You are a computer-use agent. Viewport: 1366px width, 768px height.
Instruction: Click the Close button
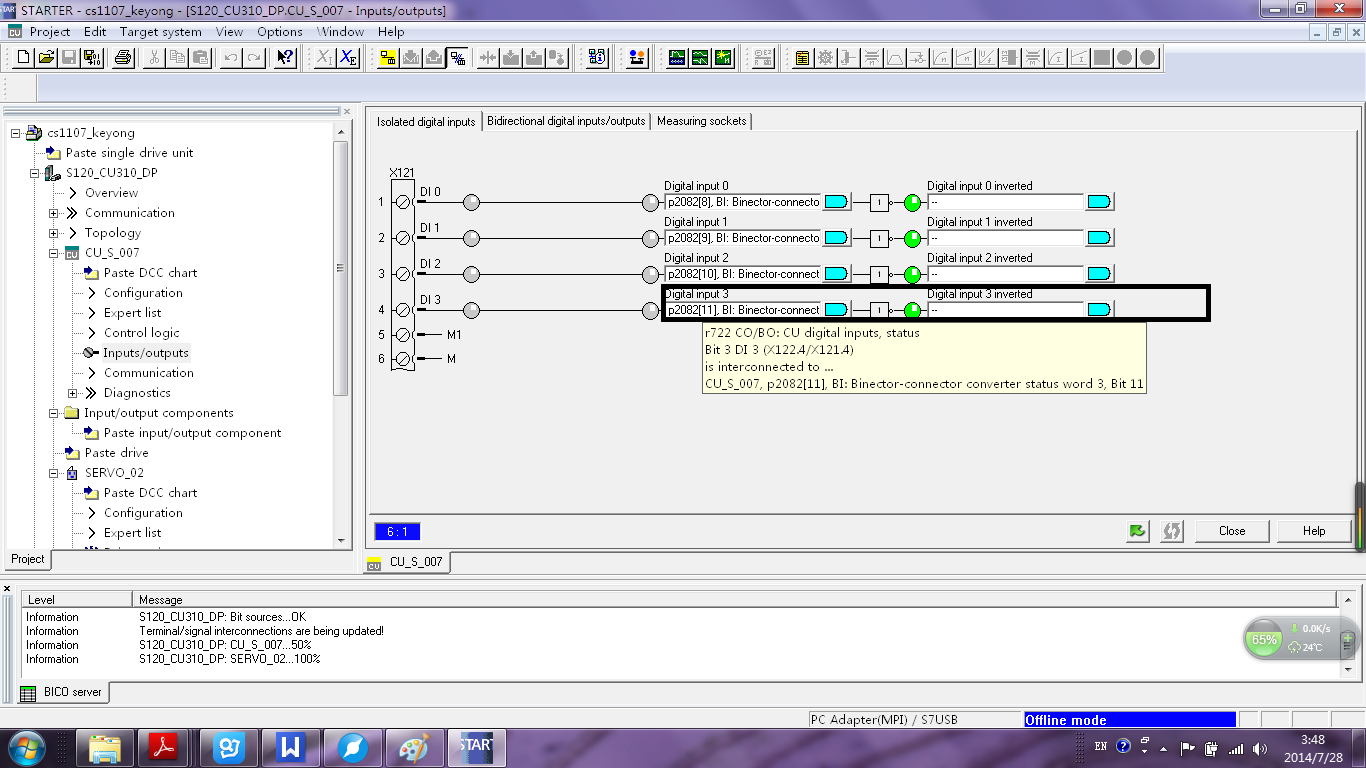coord(1232,531)
